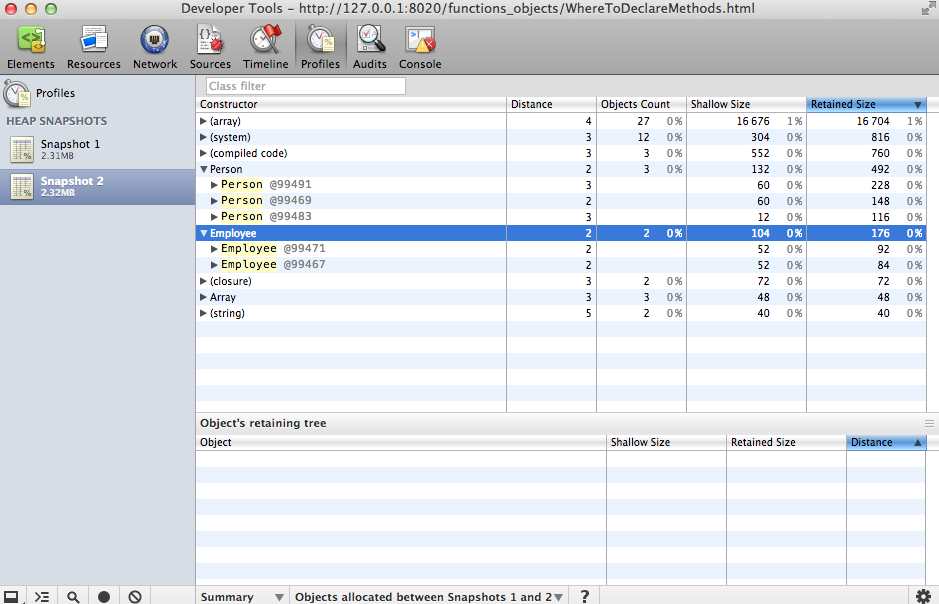The image size is (939, 604).
Task: Clear all profiles using the clear icon
Action: point(135,596)
